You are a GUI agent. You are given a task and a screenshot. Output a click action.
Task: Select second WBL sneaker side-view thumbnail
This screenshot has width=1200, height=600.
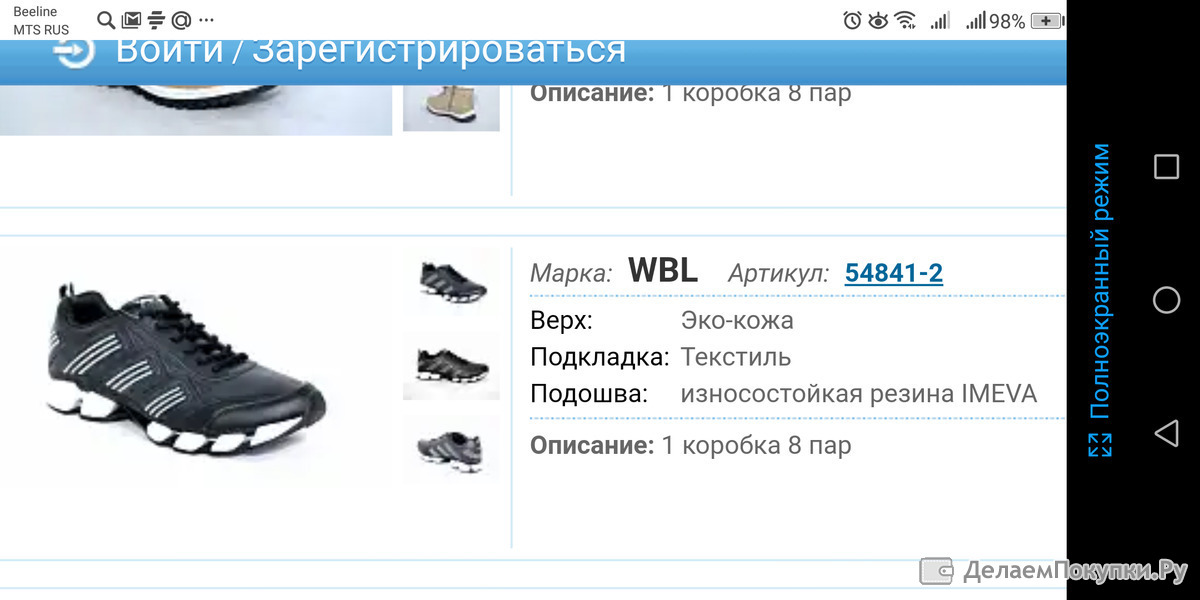(x=451, y=366)
